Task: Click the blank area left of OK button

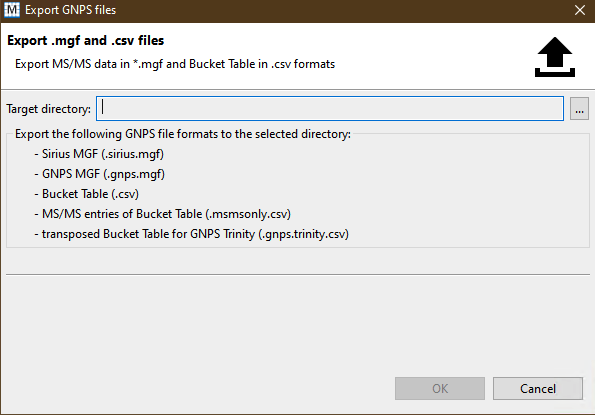Action: (197, 388)
